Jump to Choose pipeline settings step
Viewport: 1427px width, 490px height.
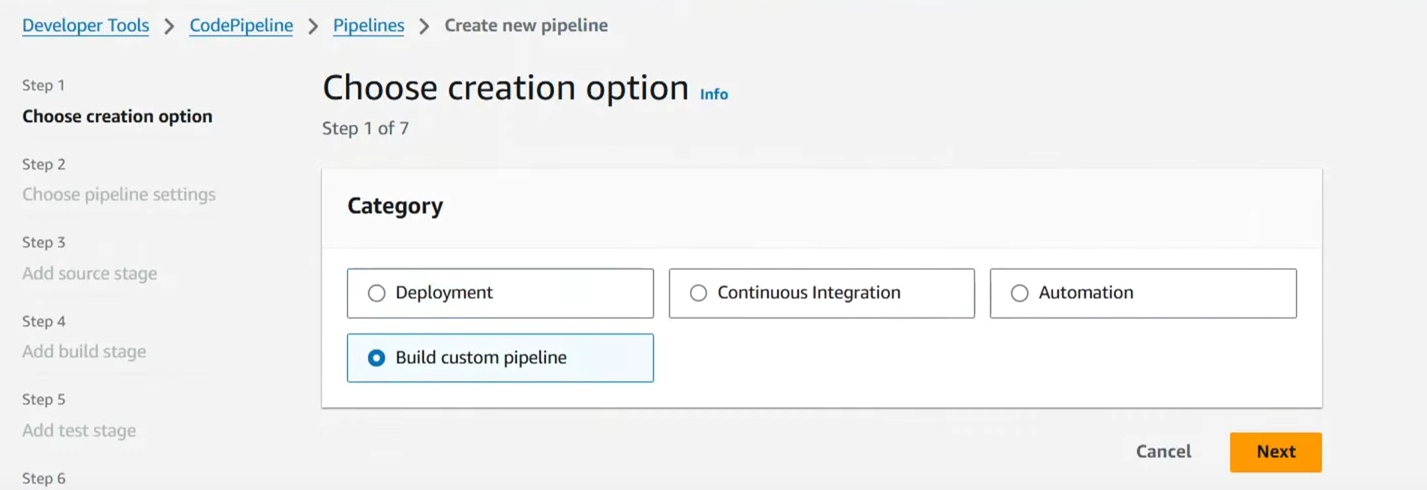pos(119,195)
